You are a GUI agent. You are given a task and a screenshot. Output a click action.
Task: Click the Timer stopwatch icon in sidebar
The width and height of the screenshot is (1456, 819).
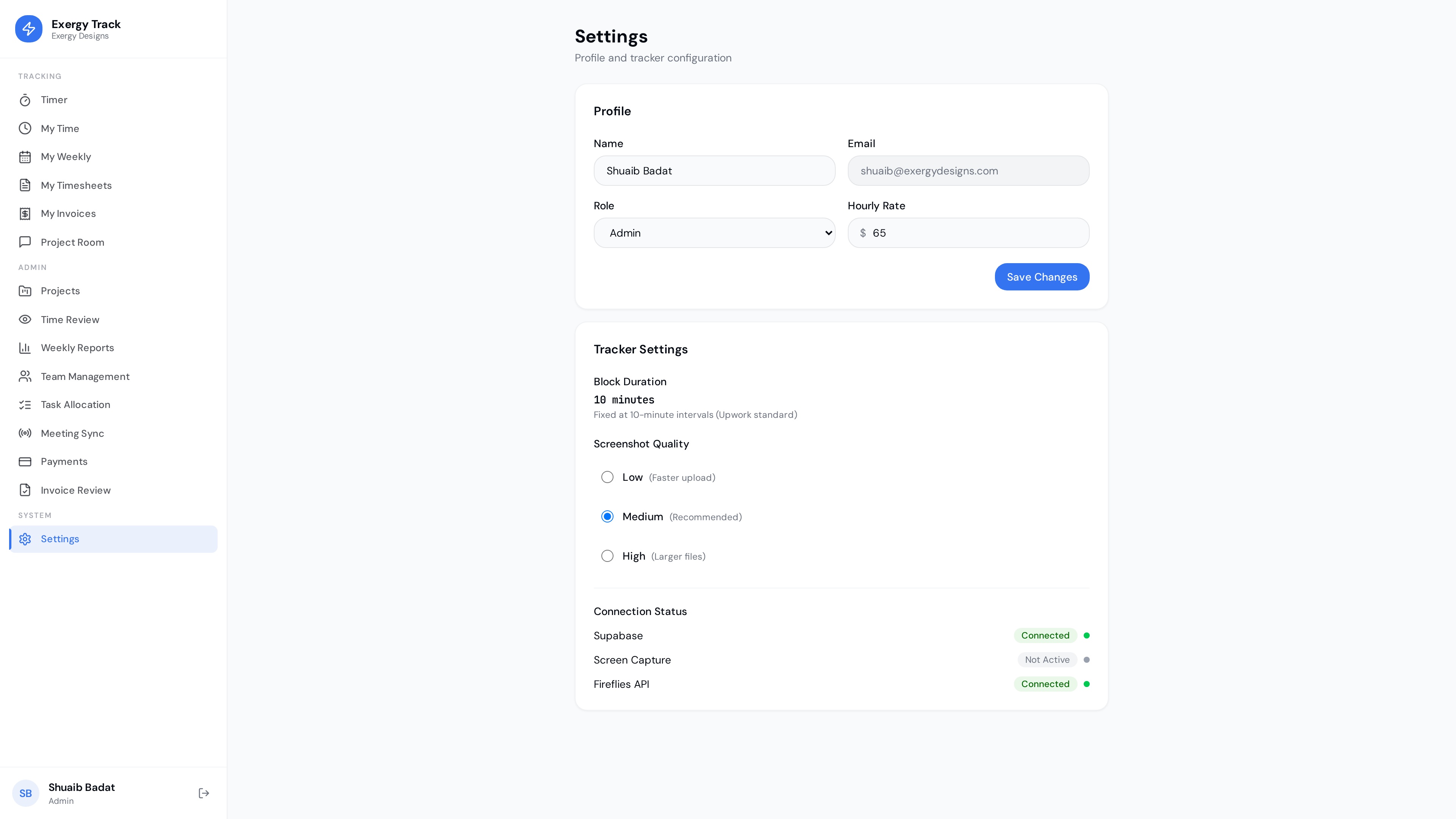coord(25,99)
